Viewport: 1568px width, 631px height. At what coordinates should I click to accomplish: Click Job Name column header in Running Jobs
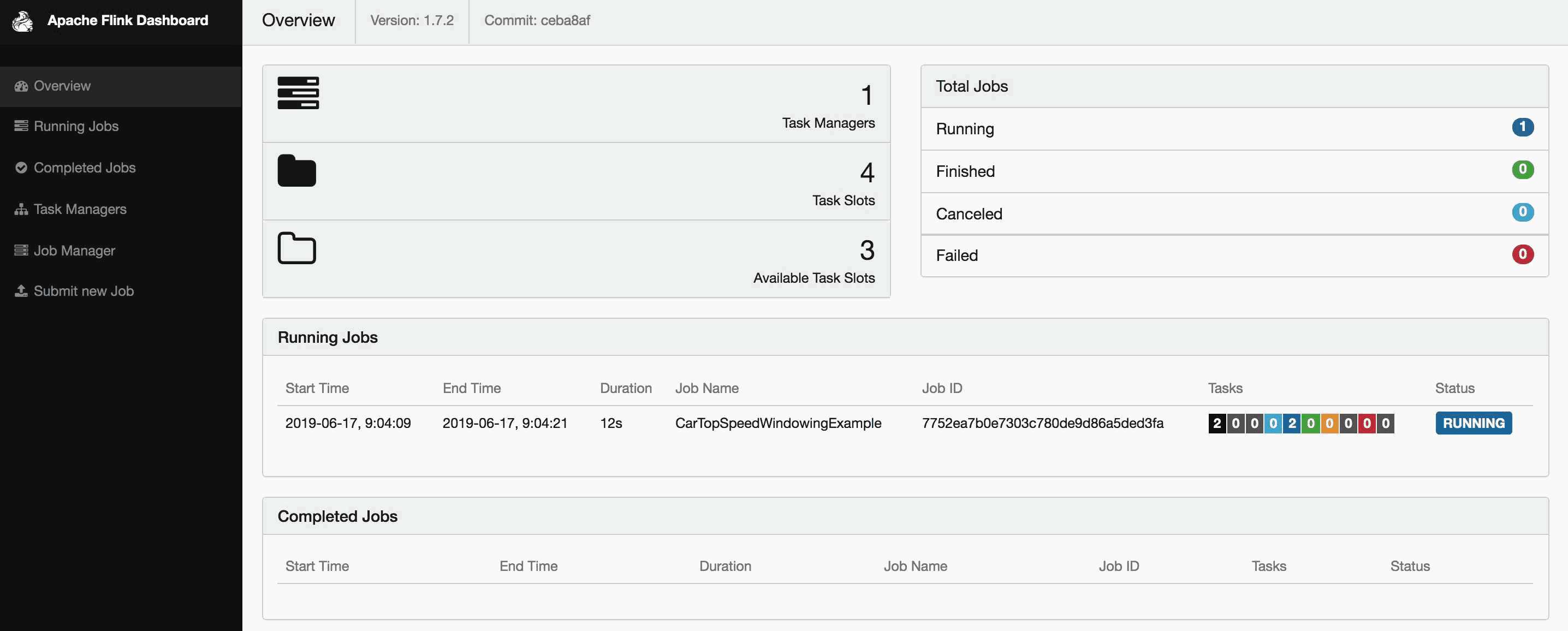(x=706, y=388)
